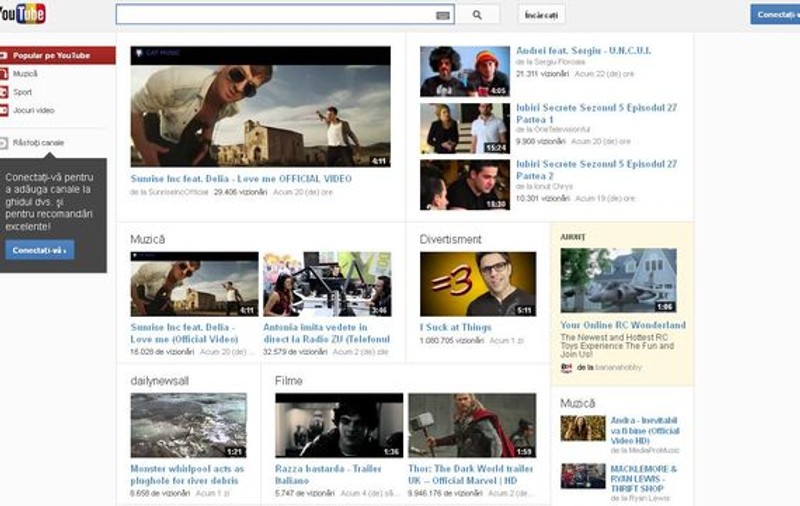Open I Suck at Things title link
Viewport: 800px width, 506px height.
pyautogui.click(x=456, y=327)
